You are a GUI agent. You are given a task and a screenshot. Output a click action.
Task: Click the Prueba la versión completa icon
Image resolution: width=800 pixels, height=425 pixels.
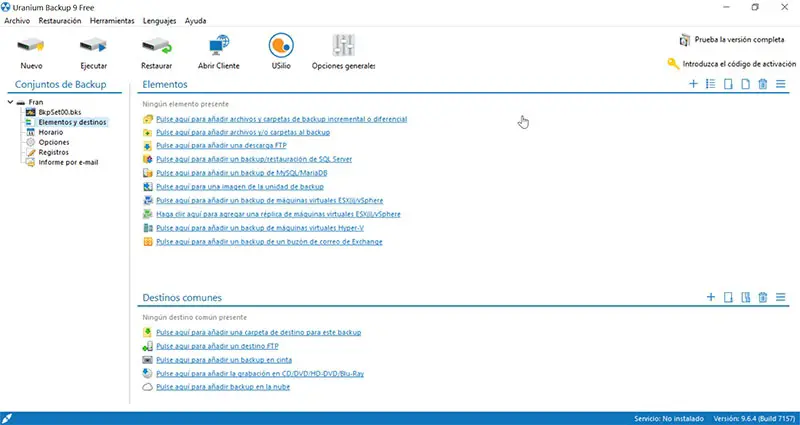click(685, 40)
